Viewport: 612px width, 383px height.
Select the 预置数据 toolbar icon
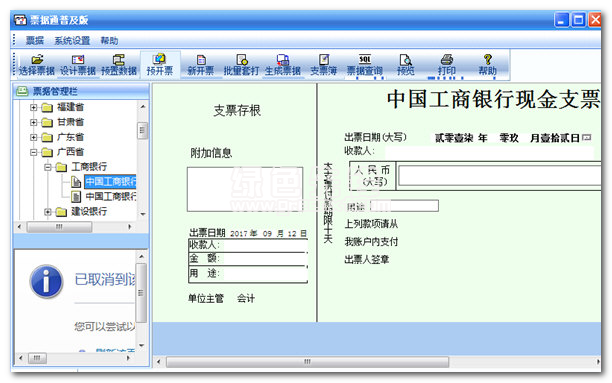click(119, 65)
